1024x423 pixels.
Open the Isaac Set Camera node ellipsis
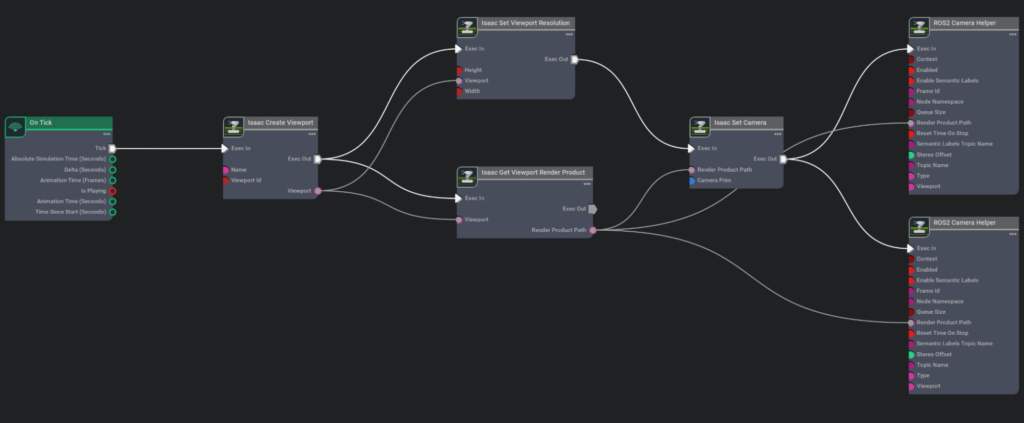point(777,134)
